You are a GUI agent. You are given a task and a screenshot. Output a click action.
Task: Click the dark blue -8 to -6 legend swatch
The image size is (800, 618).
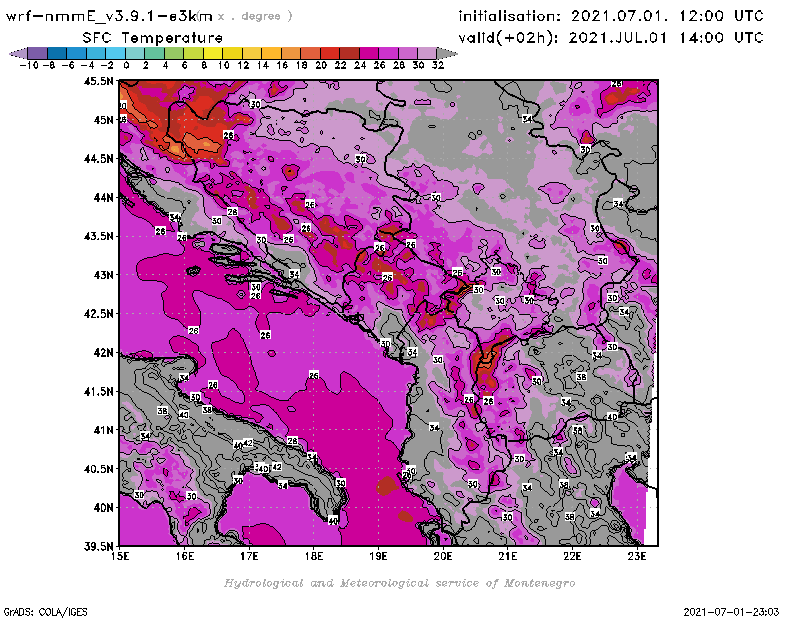coord(58,54)
